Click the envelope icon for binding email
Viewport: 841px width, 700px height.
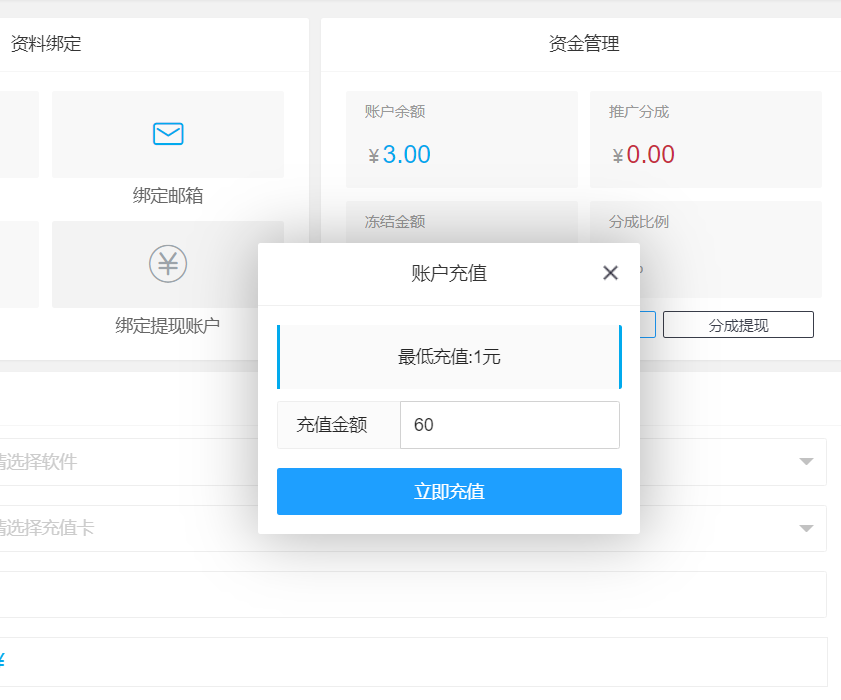click(x=168, y=133)
